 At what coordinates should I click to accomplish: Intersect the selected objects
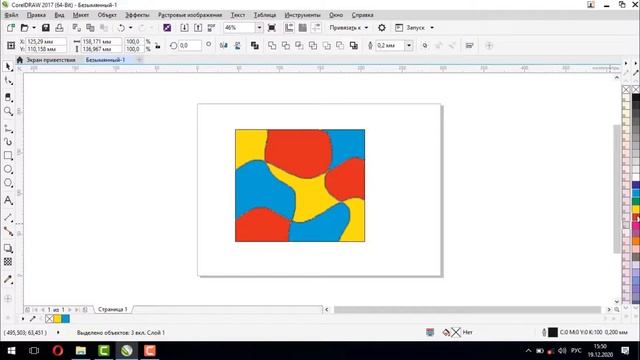pyautogui.click(x=299, y=46)
